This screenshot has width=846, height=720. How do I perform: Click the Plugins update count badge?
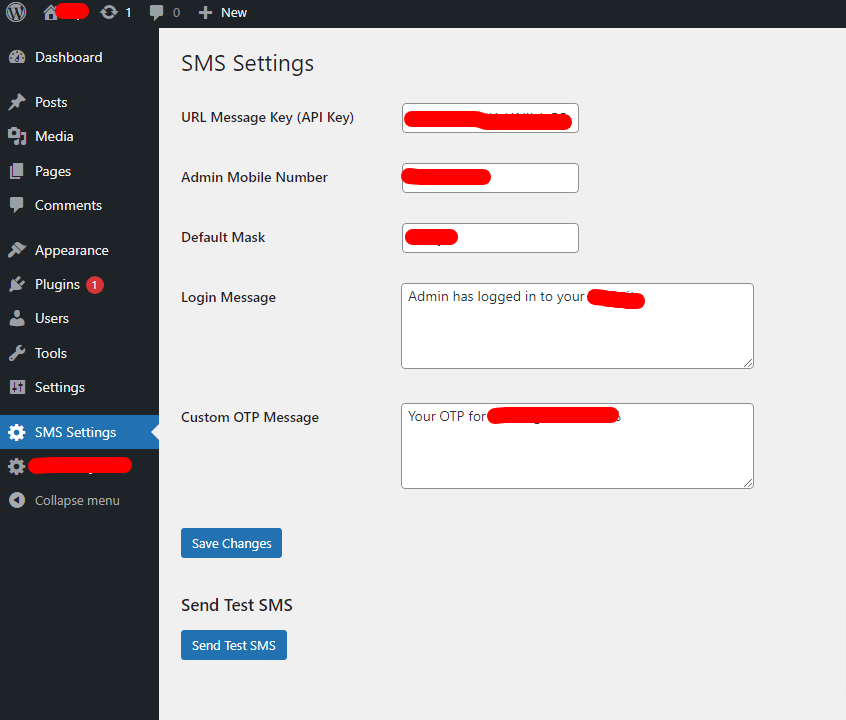(95, 284)
